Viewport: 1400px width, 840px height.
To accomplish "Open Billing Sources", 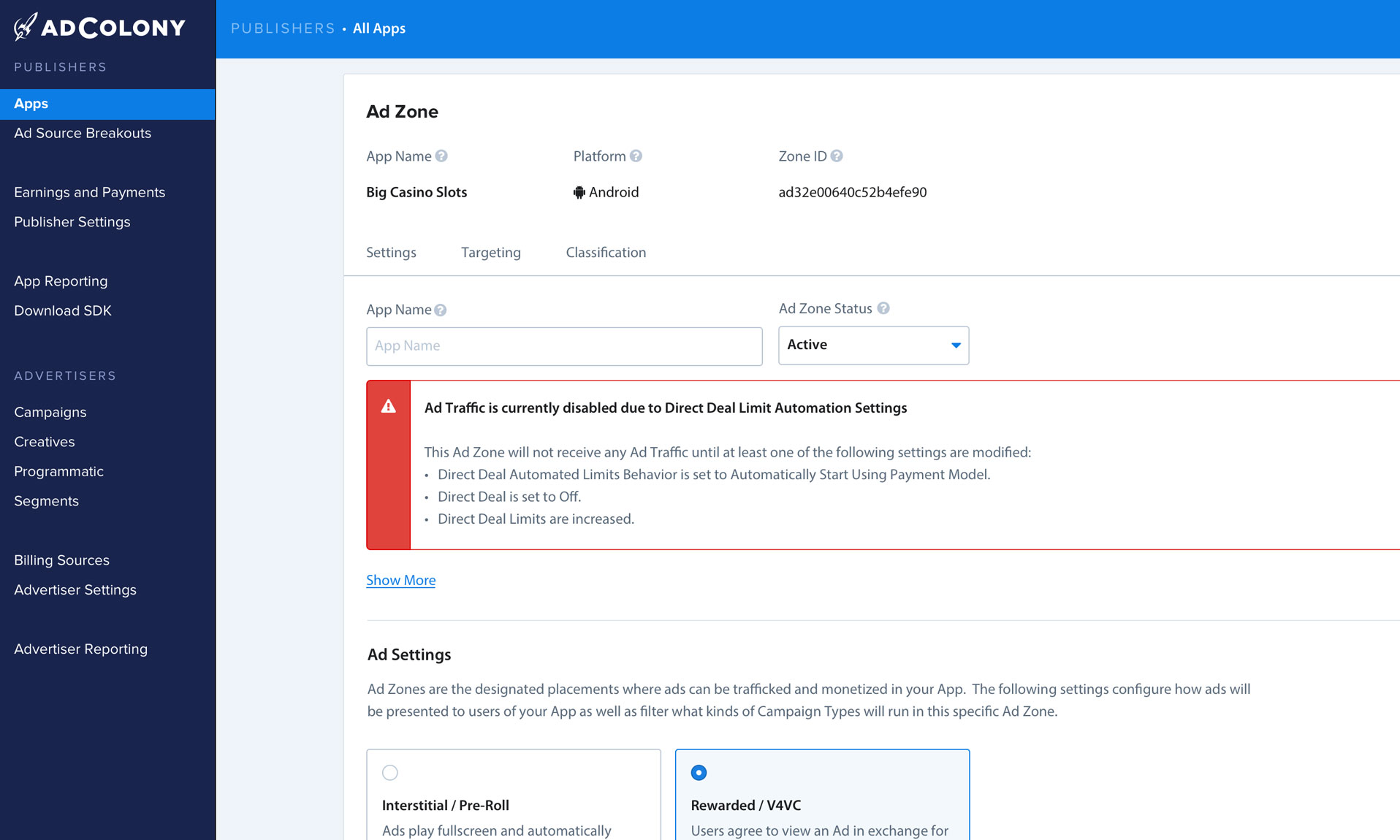I will [61, 560].
